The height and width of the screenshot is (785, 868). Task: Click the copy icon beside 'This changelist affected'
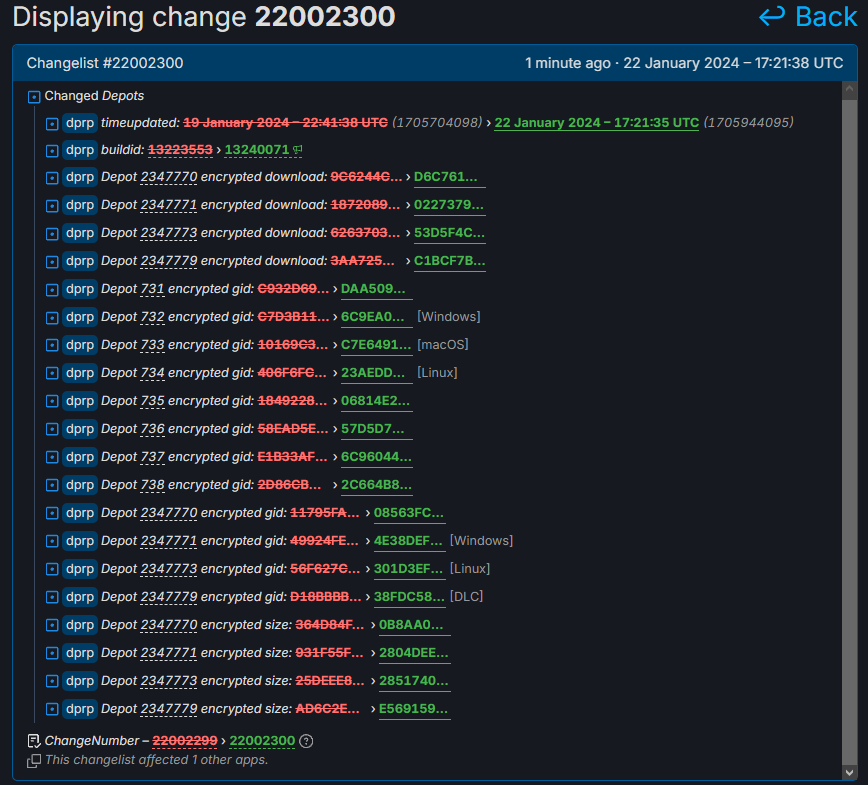[34, 761]
